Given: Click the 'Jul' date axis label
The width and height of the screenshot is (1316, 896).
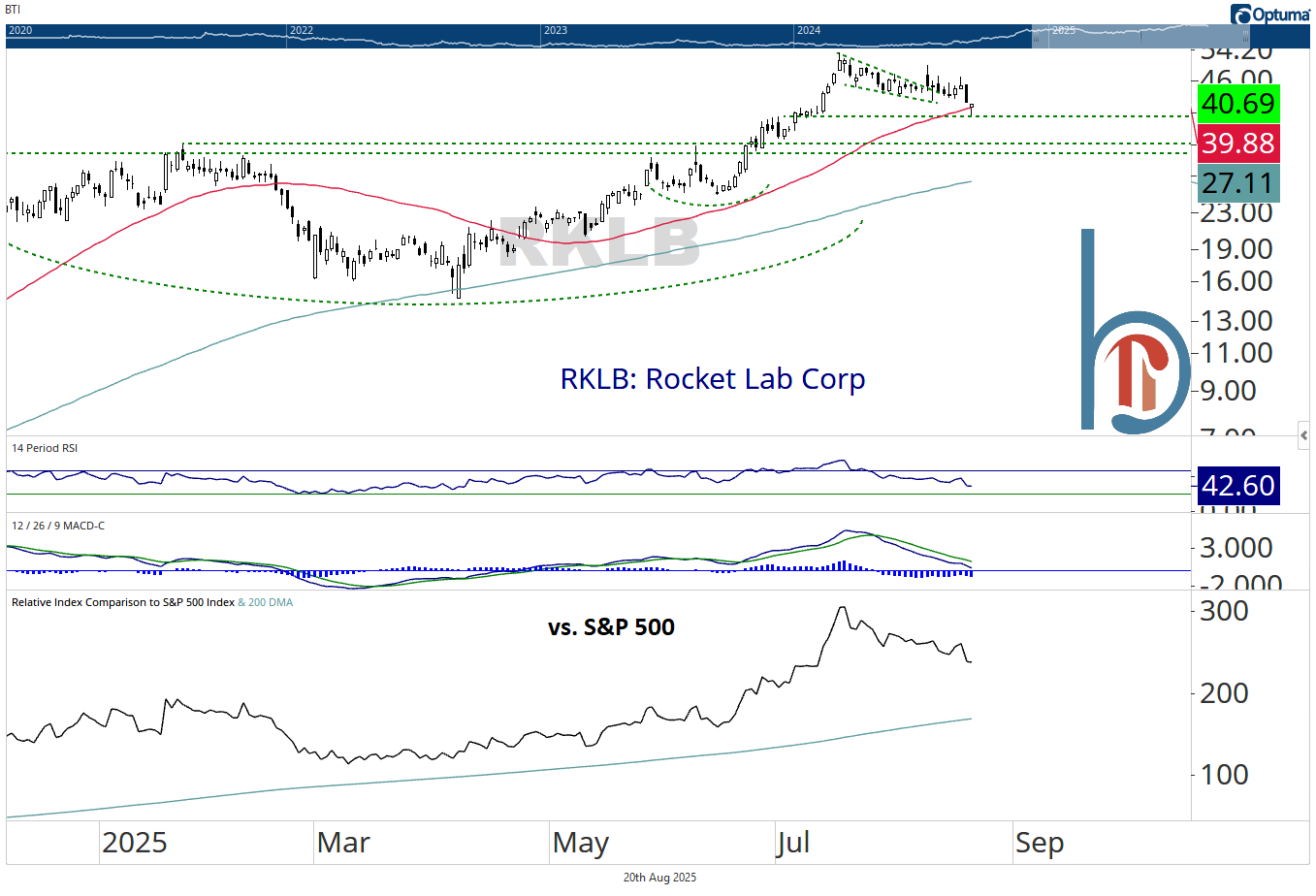Looking at the screenshot, I should 792,843.
